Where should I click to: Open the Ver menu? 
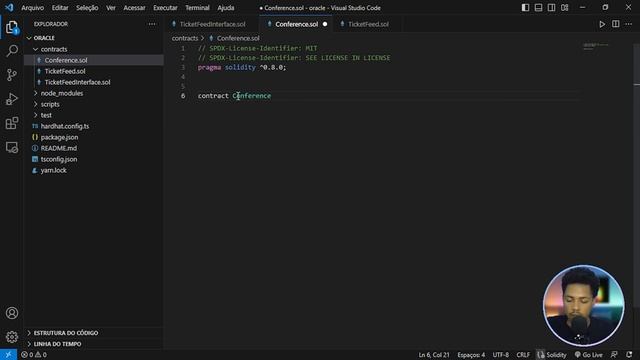click(x=111, y=8)
